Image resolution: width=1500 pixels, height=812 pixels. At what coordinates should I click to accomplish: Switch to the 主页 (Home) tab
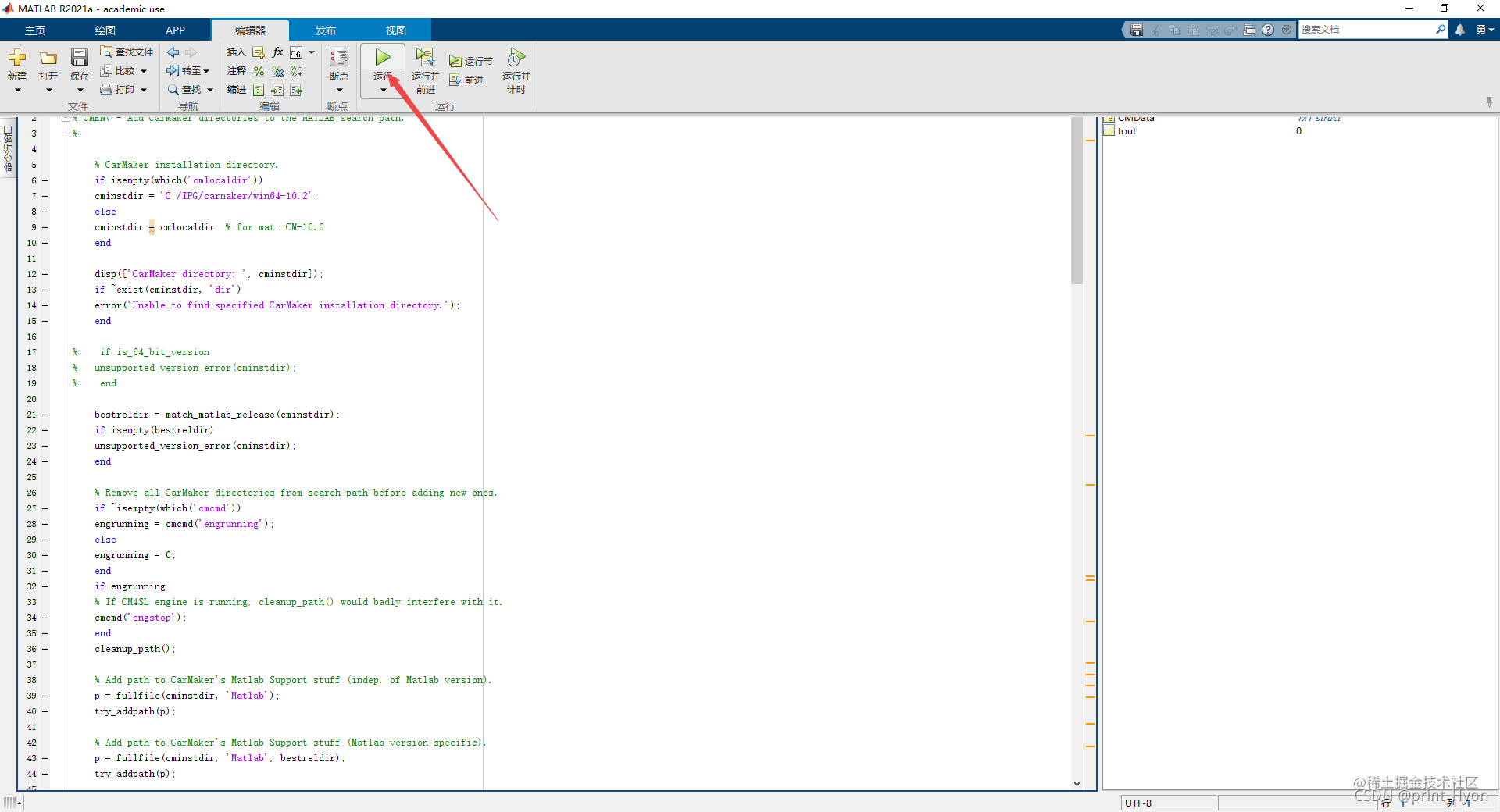pyautogui.click(x=35, y=30)
